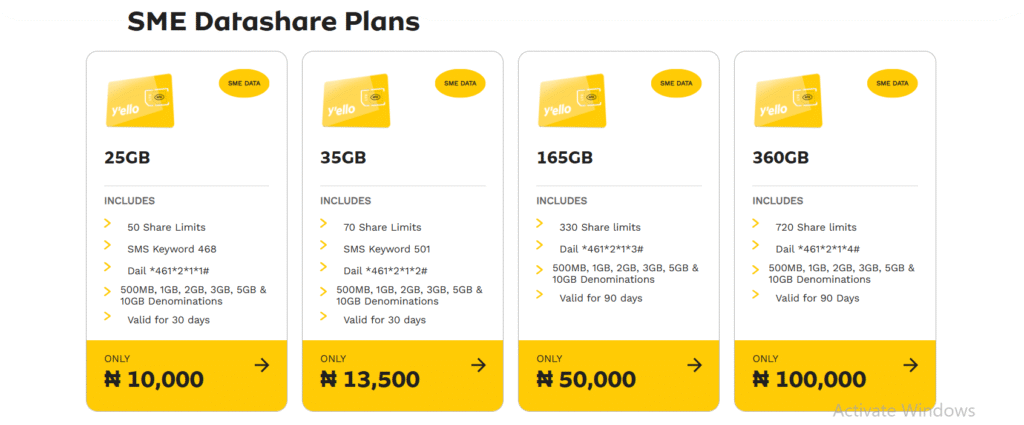Click the arrow icon on 25GB plan

(x=262, y=365)
